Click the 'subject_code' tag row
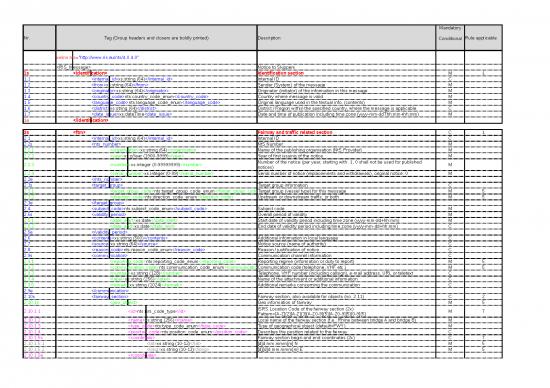550x388 pixels. point(149,209)
